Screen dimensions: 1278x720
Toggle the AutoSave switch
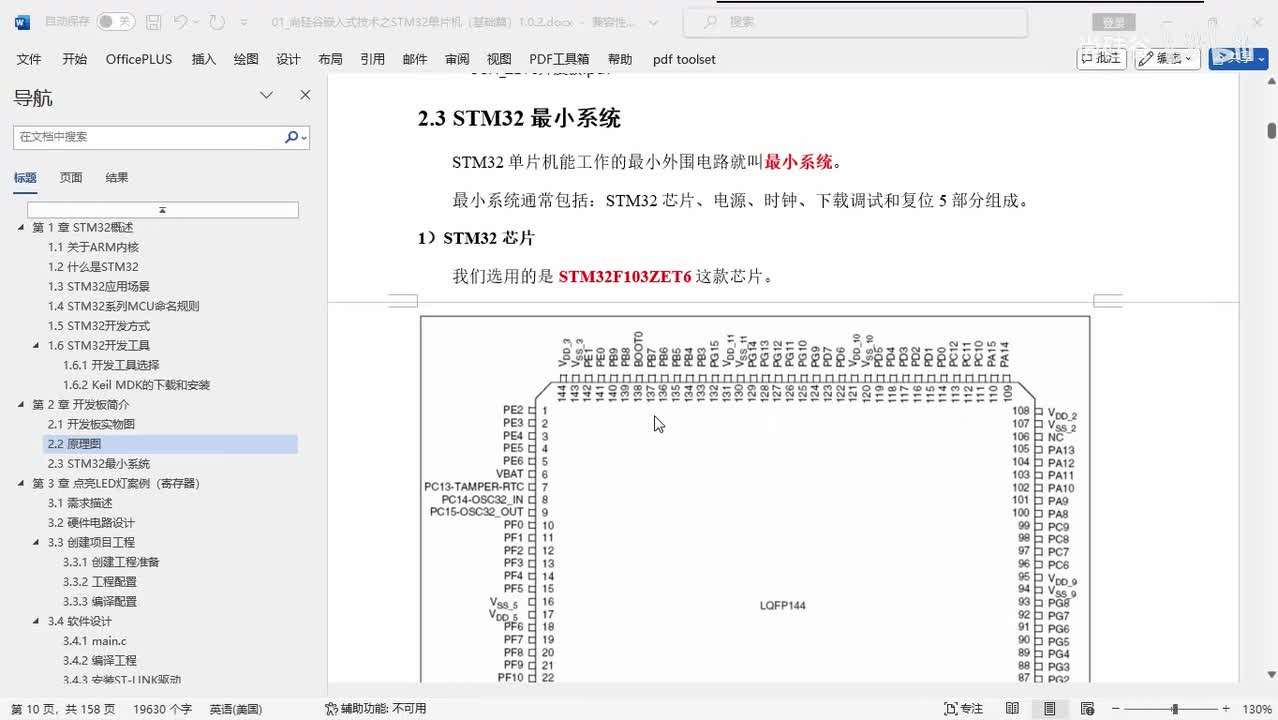pyautogui.click(x=116, y=21)
